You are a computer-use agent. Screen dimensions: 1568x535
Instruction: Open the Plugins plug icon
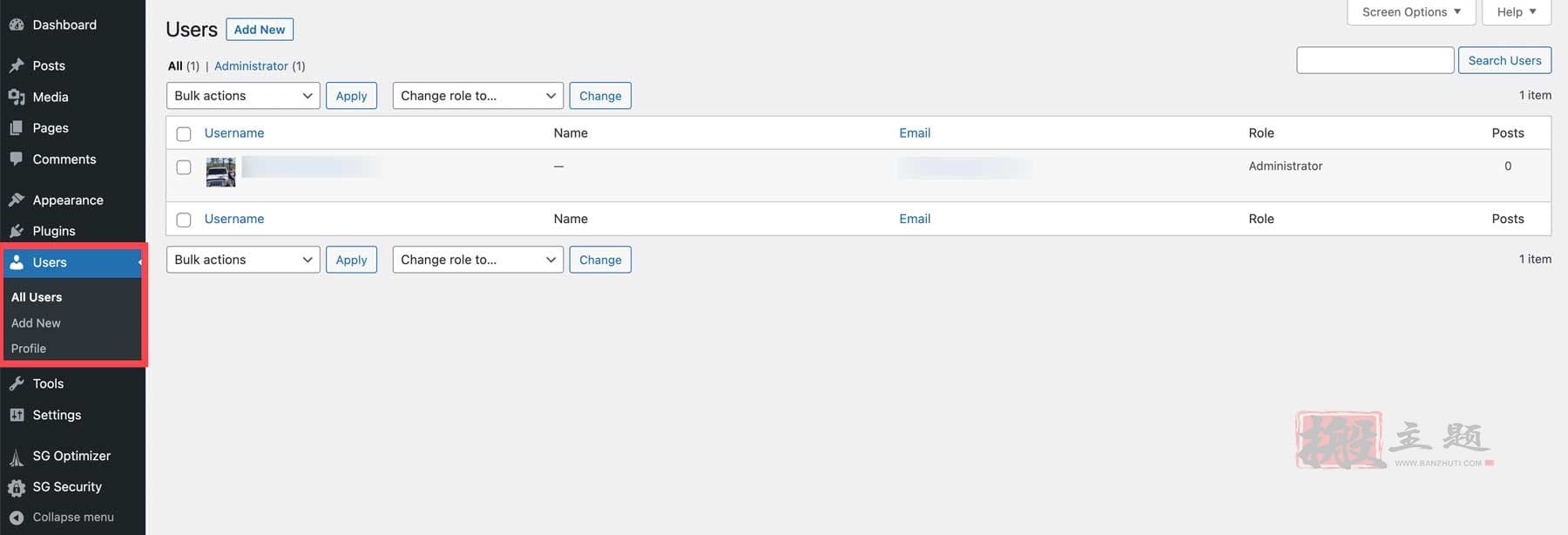[x=17, y=231]
